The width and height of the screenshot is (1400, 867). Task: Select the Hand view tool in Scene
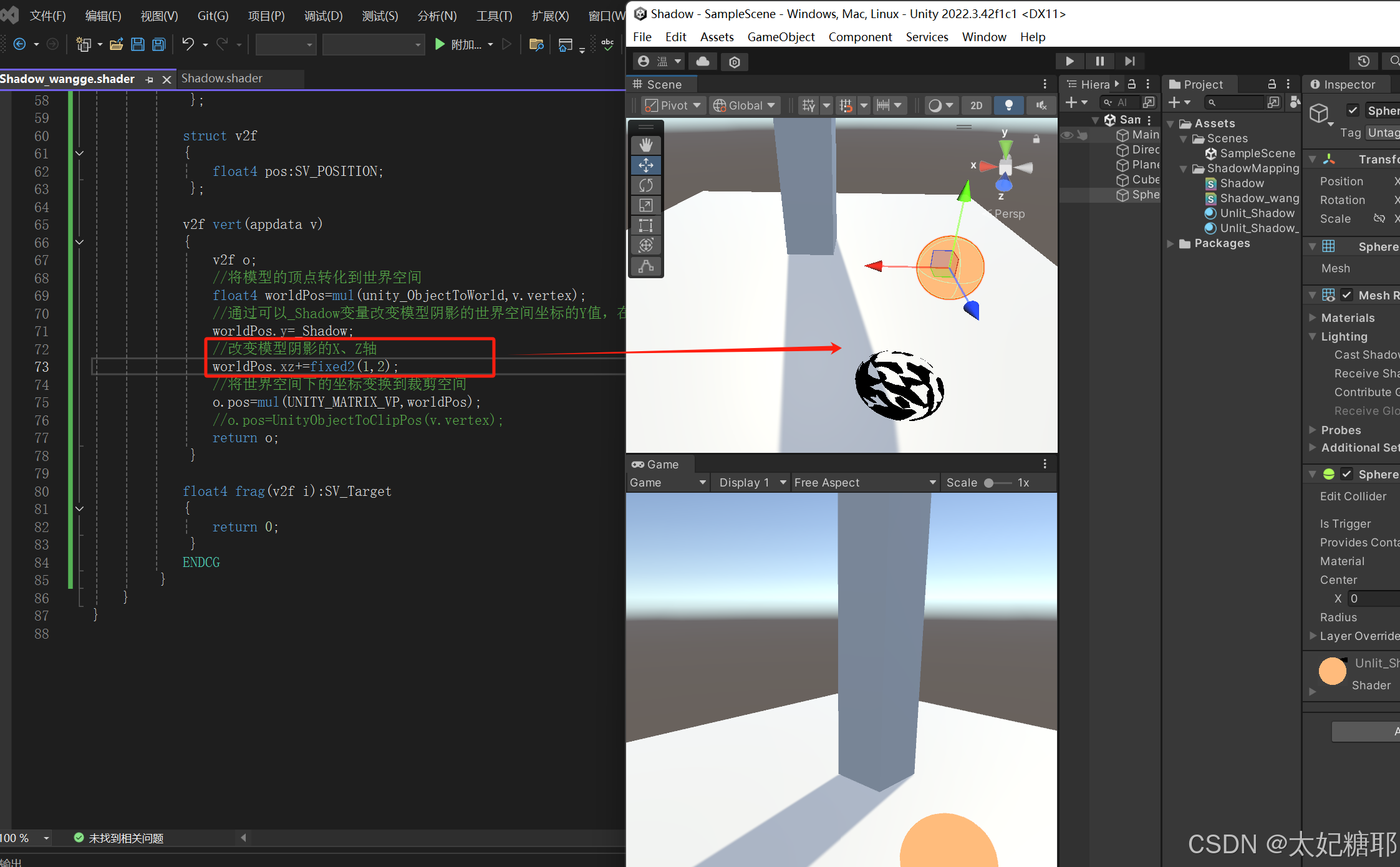click(x=646, y=145)
